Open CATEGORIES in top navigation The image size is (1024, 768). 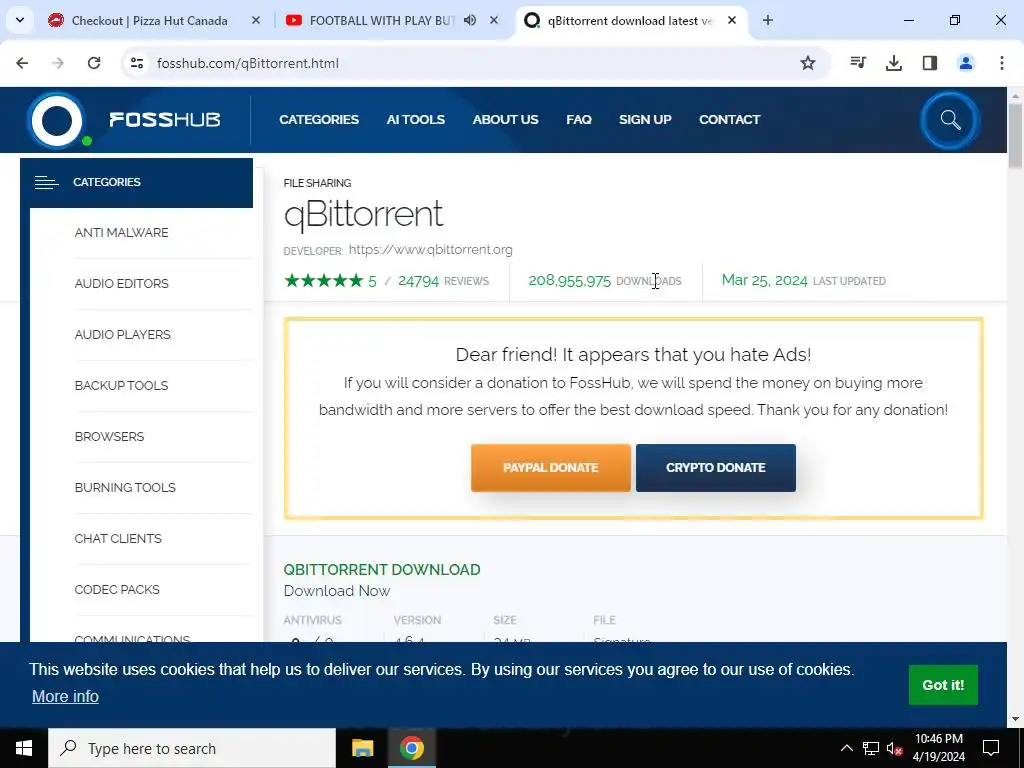319,120
